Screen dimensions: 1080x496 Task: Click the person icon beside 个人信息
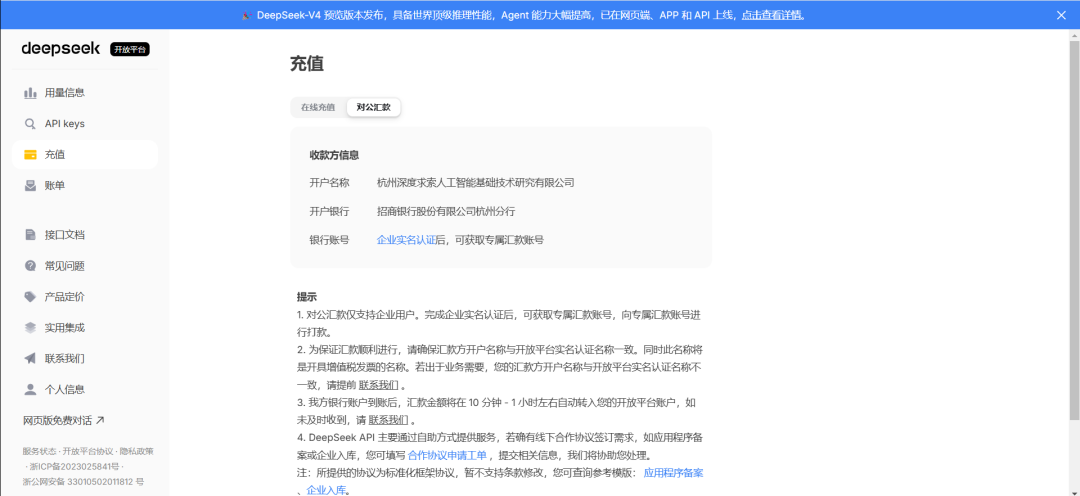pos(30,390)
